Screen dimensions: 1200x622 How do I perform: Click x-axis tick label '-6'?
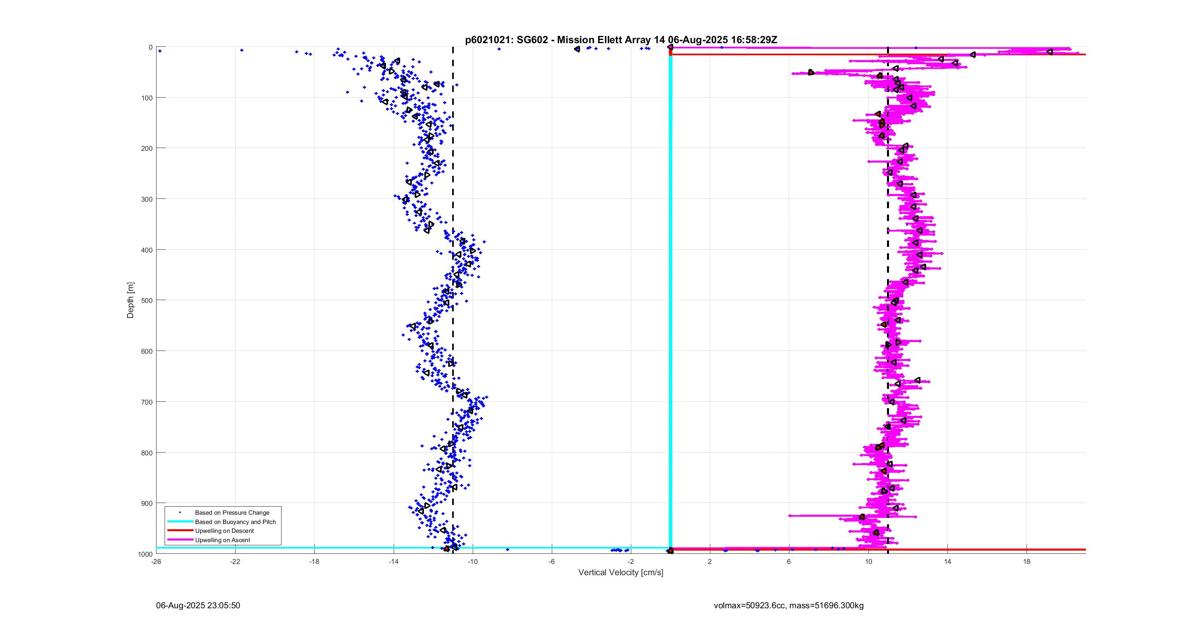point(551,562)
